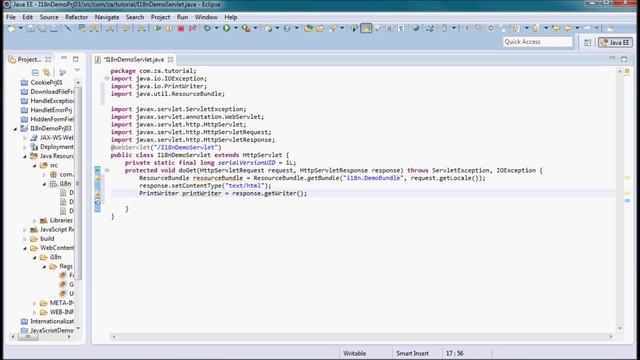The height and width of the screenshot is (360, 640).
Task: Click the red Terminate icon
Action: [x=181, y=28]
